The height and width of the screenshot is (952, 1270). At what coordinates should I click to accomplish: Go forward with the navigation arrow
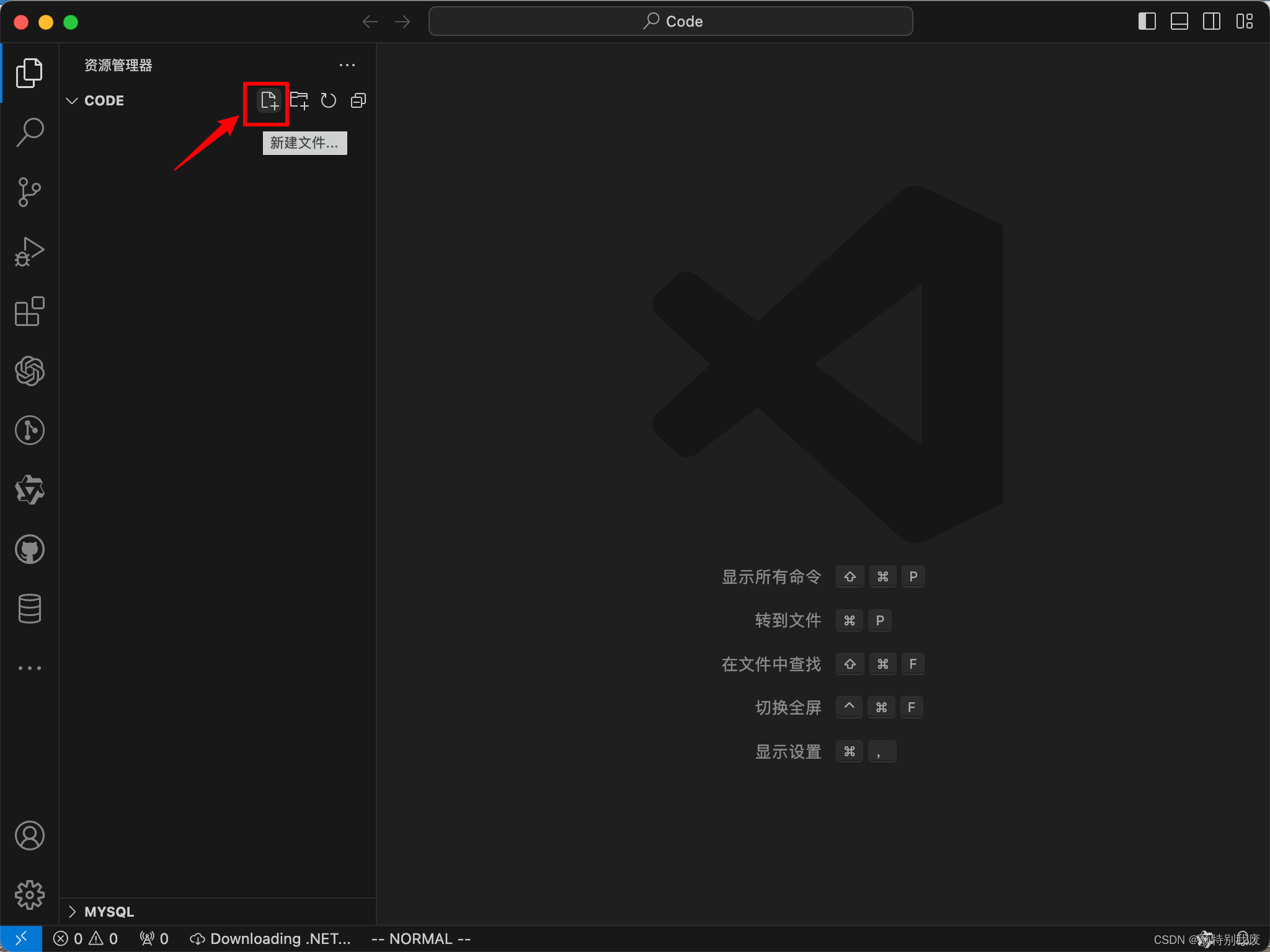pos(402,22)
